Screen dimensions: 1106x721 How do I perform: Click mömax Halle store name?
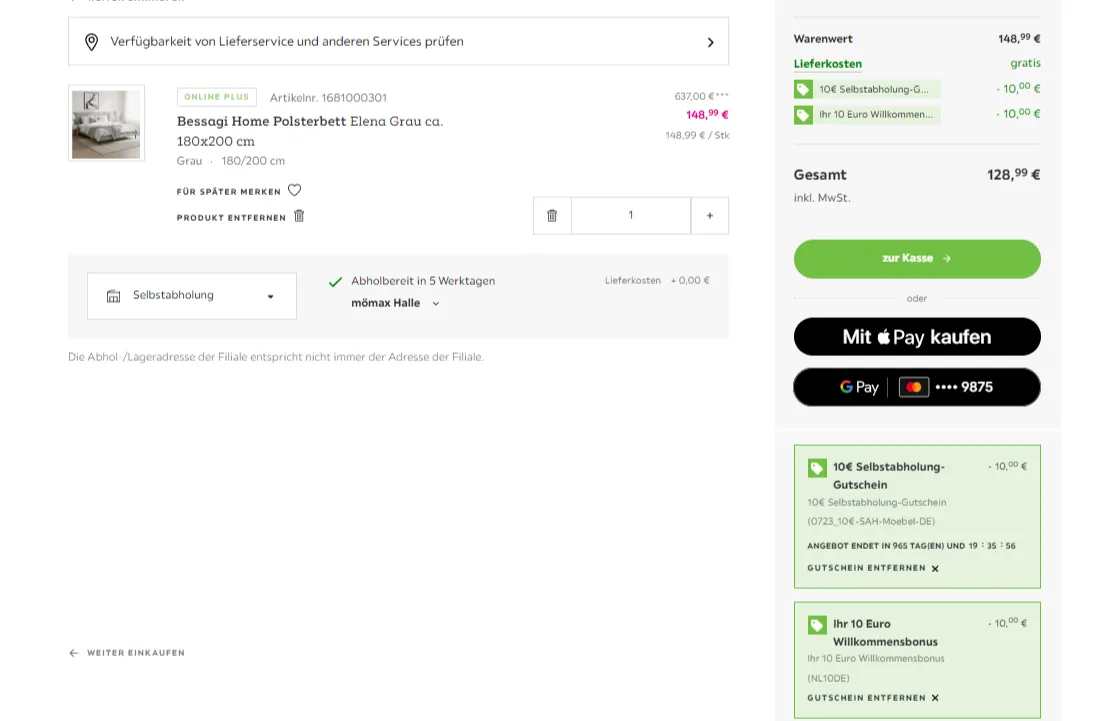point(386,303)
